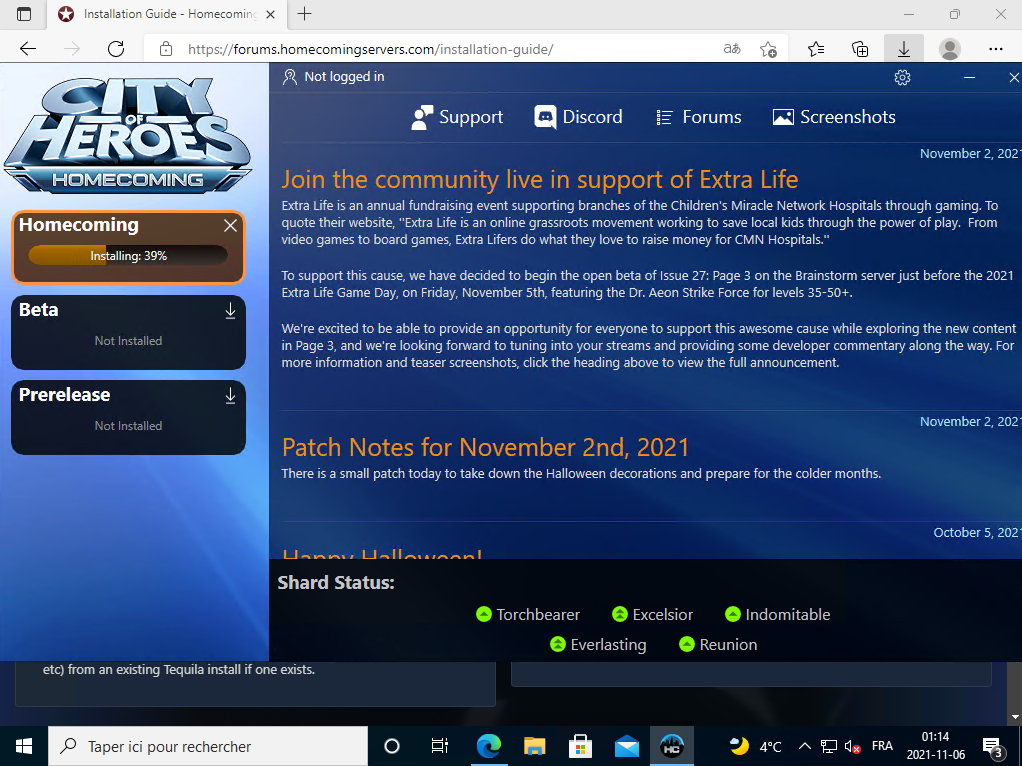Open the browser Downloads icon
1022x766 pixels.
pos(903,49)
